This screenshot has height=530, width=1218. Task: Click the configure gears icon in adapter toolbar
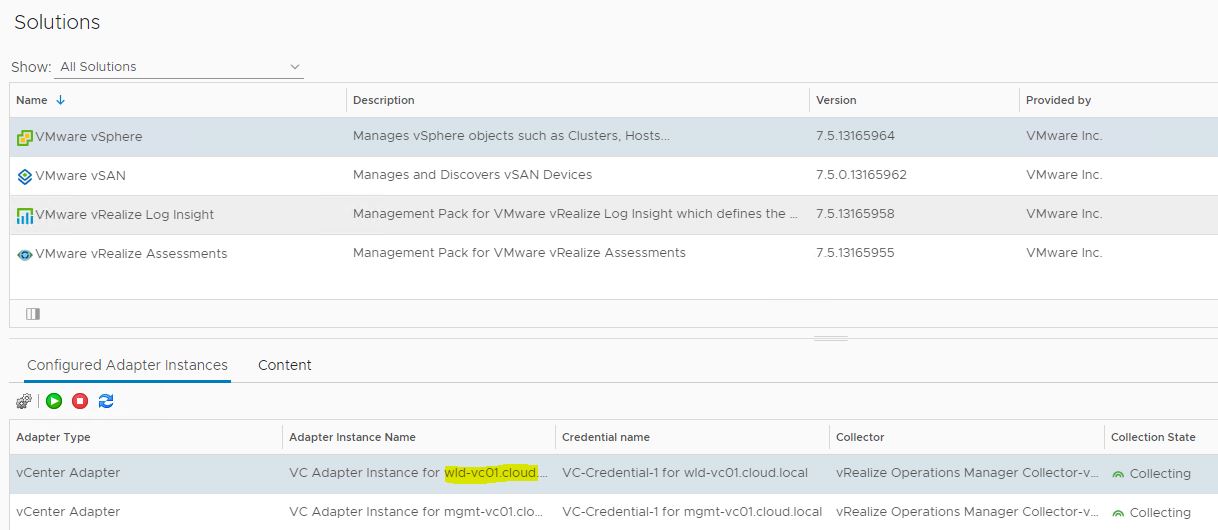click(24, 401)
